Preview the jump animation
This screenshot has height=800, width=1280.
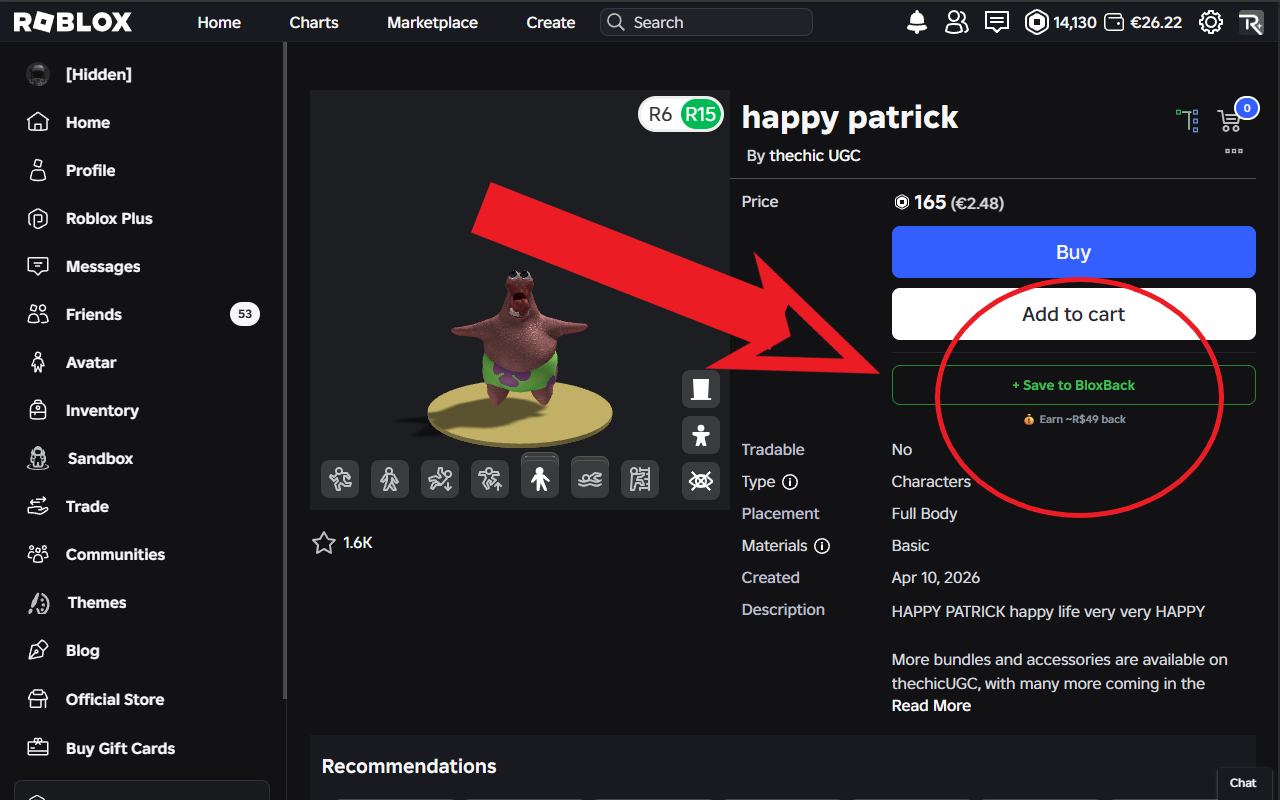click(x=490, y=479)
